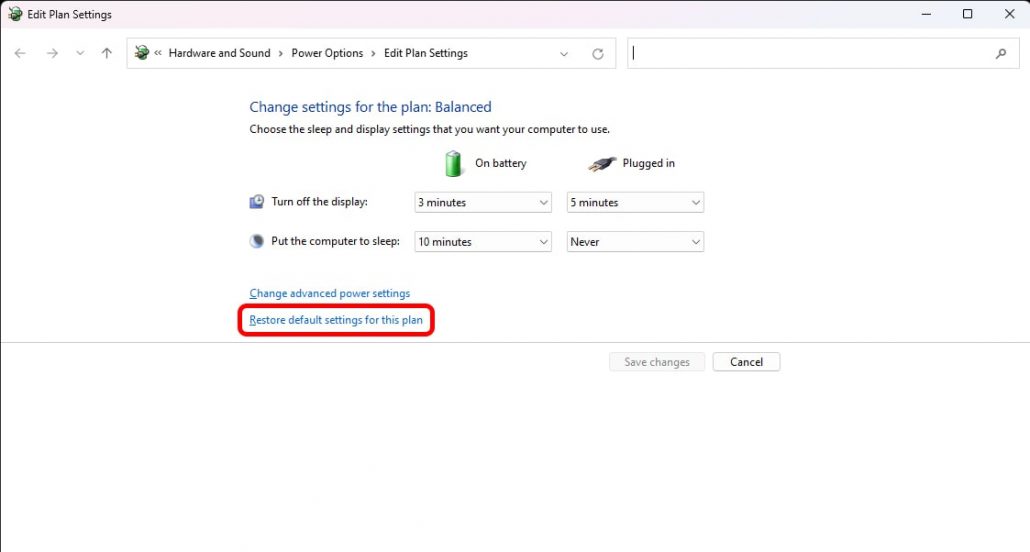The image size is (1030, 552).
Task: Click the Control Panel icon in address bar
Action: pyautogui.click(x=142, y=53)
